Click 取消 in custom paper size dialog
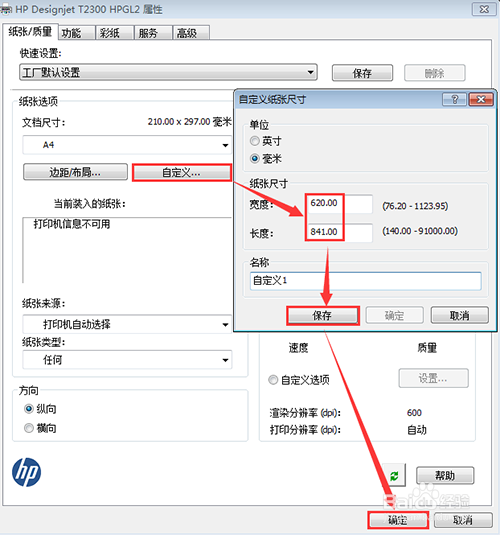 [460, 315]
